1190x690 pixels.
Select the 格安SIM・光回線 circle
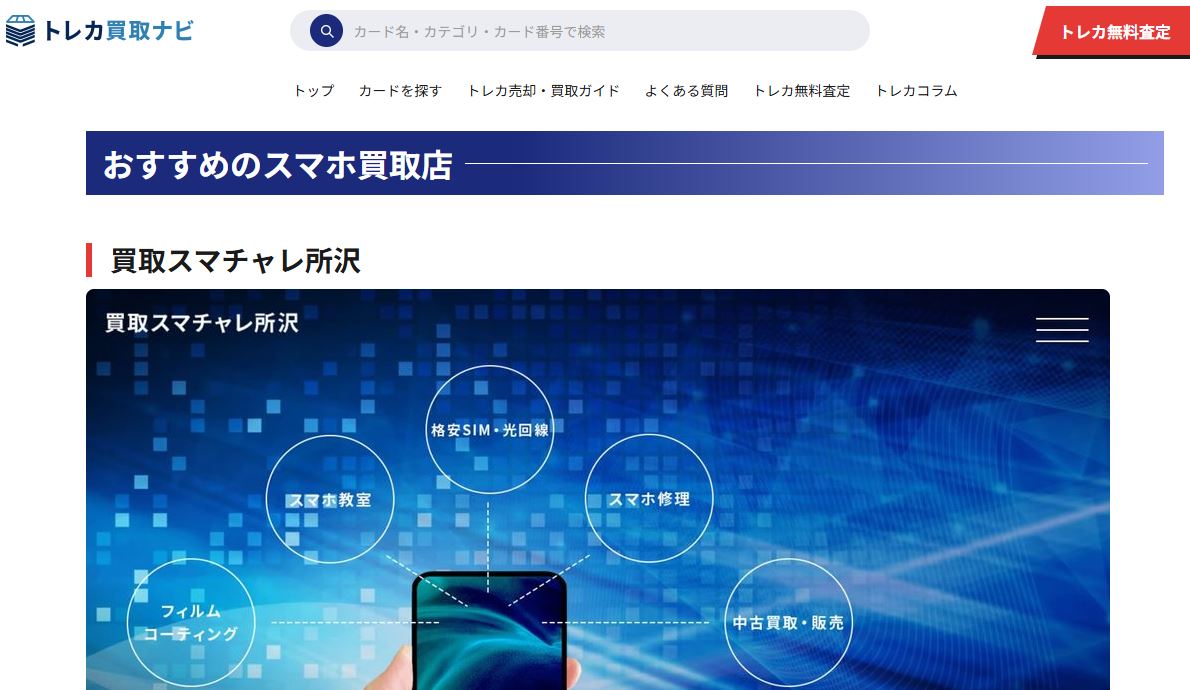pyautogui.click(x=490, y=430)
